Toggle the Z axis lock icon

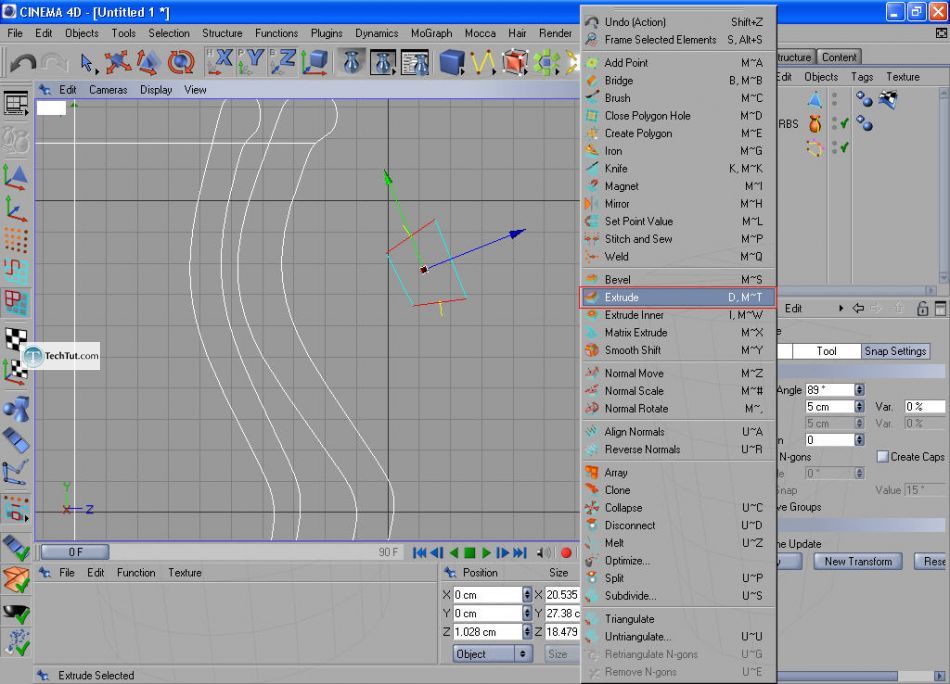(x=282, y=62)
